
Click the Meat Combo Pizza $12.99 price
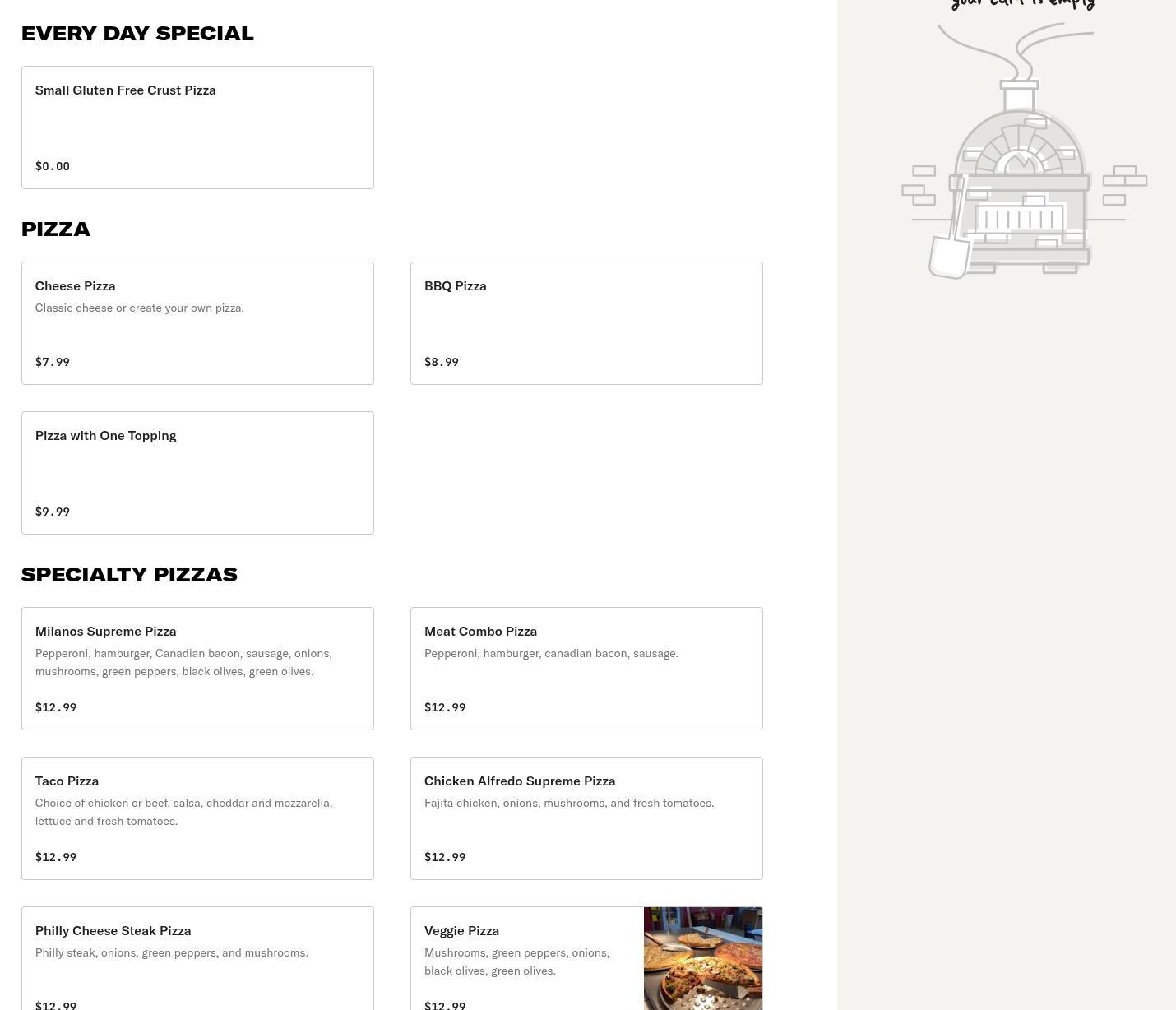pos(445,707)
